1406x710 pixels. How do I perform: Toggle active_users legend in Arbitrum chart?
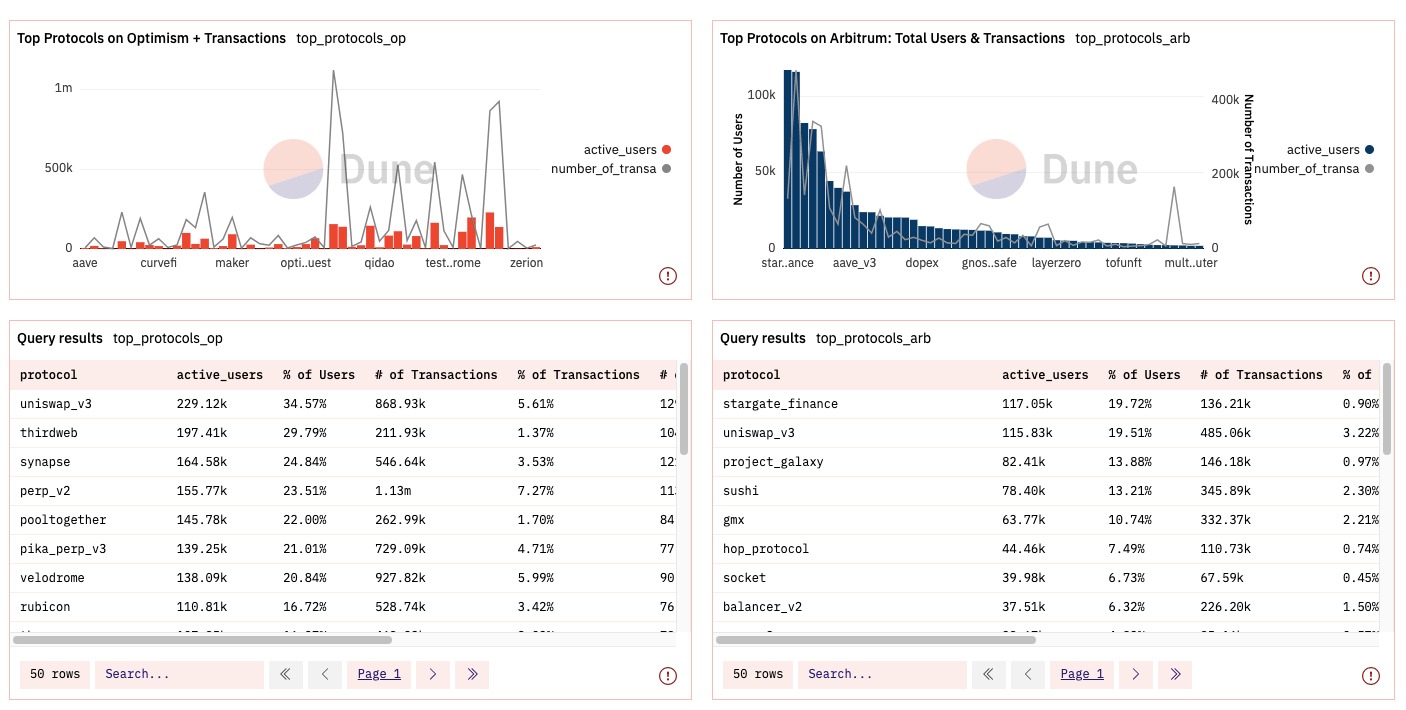tap(1330, 150)
